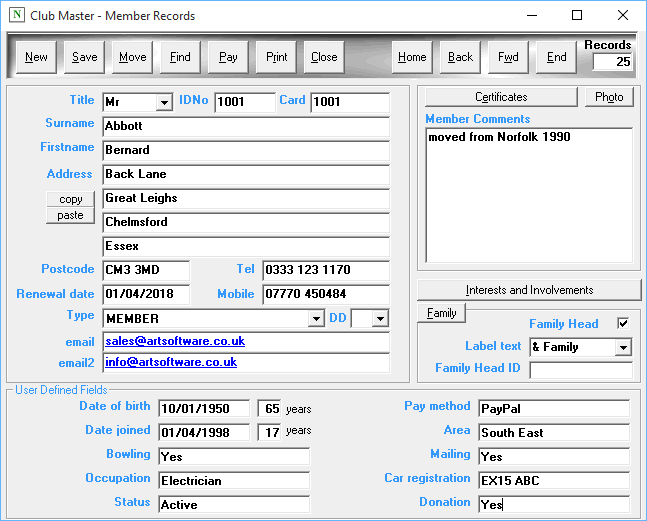Click the address line Chelmsford
The height and width of the screenshot is (521, 647).
[x=246, y=222]
